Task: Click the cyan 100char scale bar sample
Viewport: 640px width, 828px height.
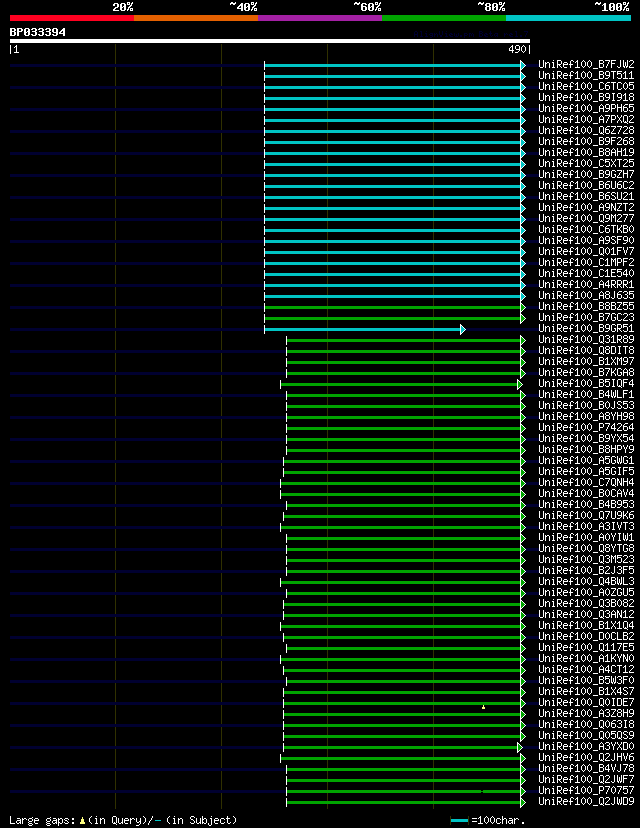Action: [x=459, y=821]
